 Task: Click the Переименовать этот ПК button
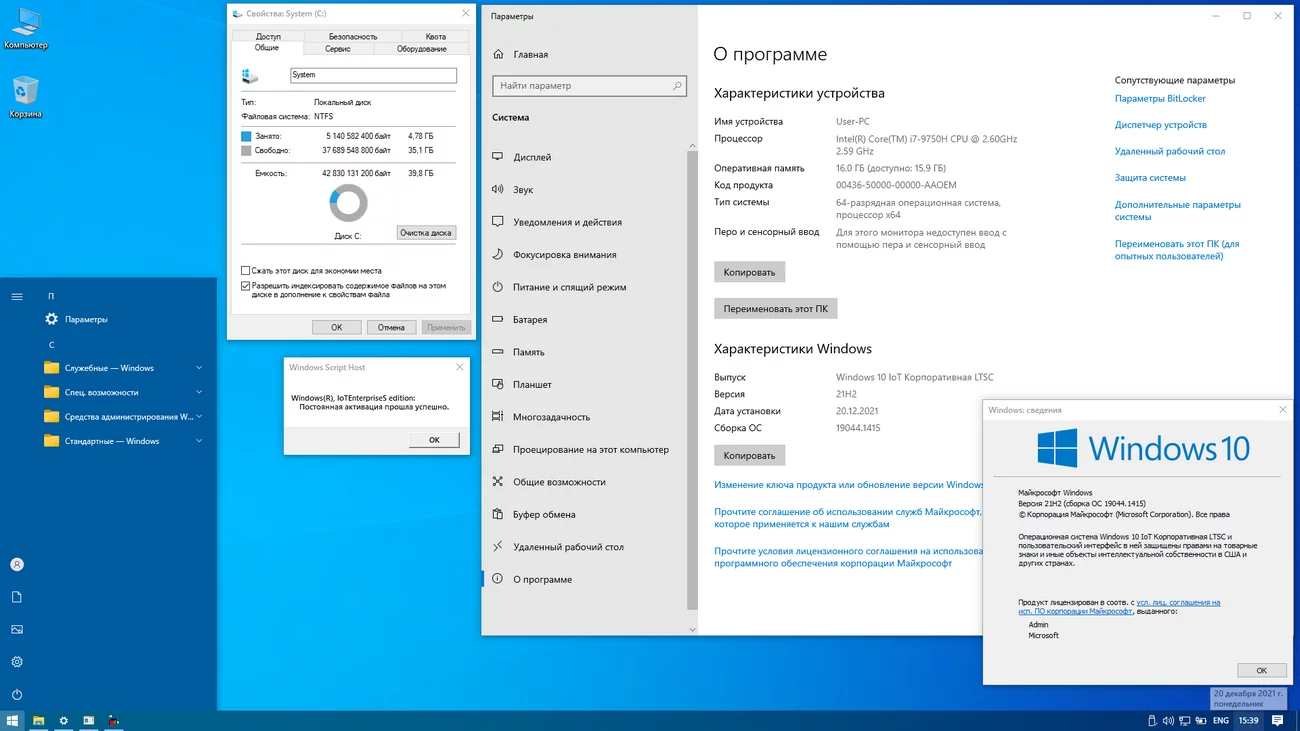[x=776, y=309]
